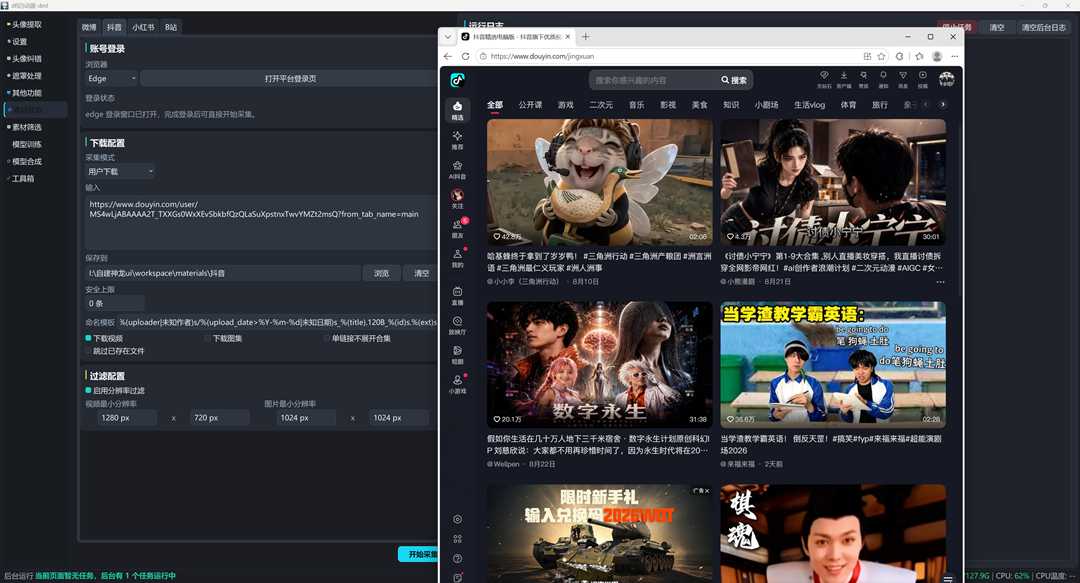Viewport: 1080px width, 583px height.
Task: Switch to the 抖音 tab
Action: point(114,28)
